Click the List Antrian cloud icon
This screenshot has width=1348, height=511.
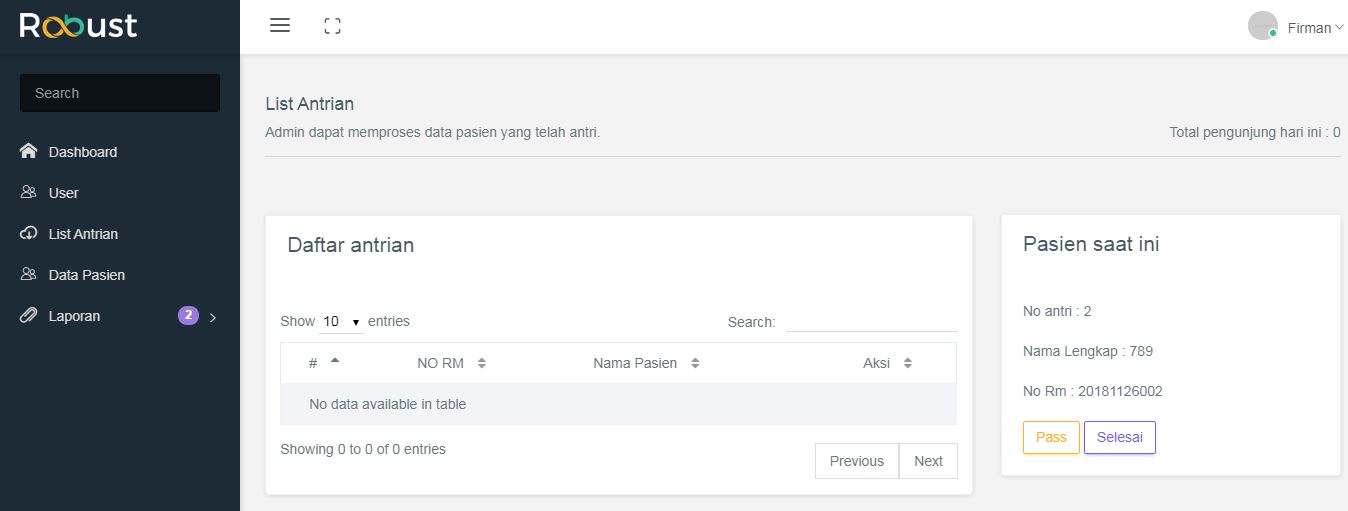point(28,233)
